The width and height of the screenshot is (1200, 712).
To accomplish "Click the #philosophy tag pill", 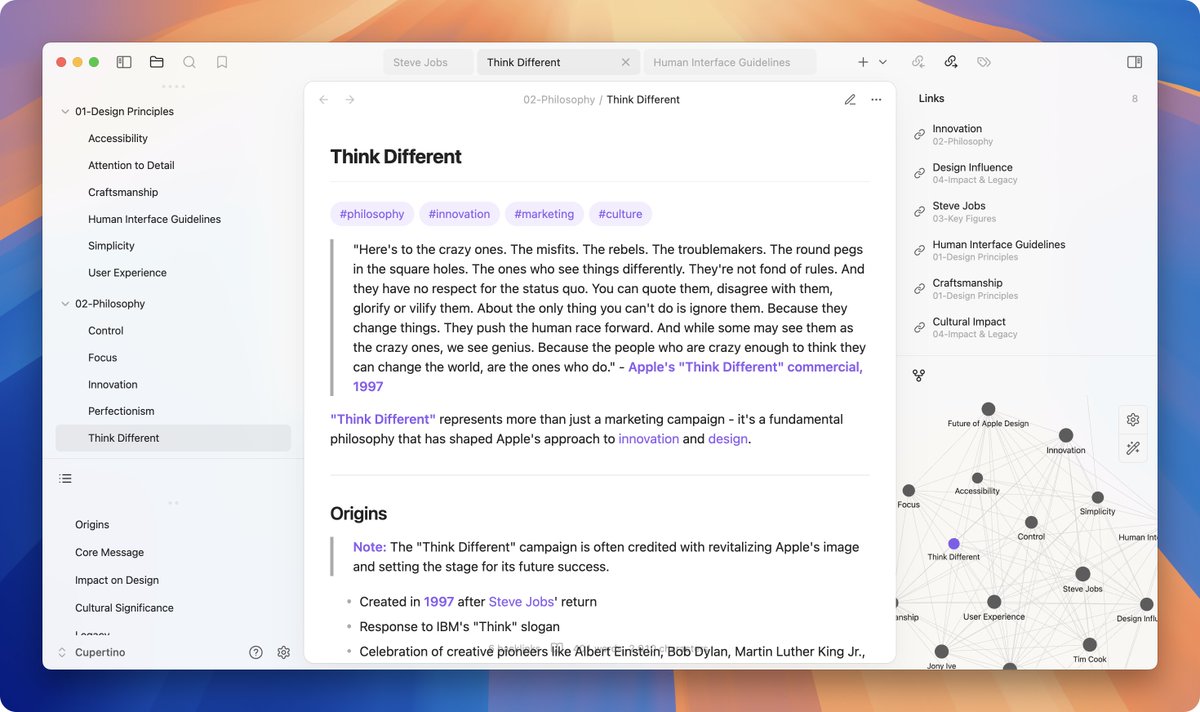I will [372, 214].
